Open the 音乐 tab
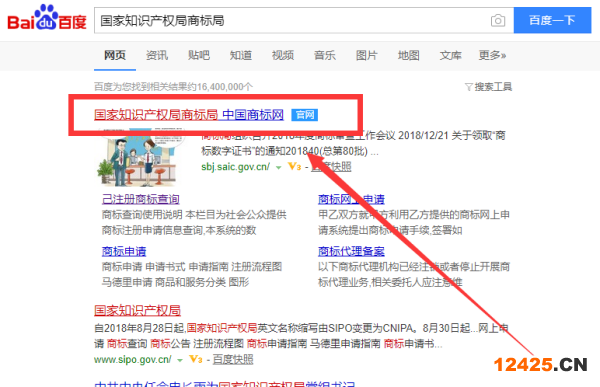The image size is (600, 387). pos(325,56)
